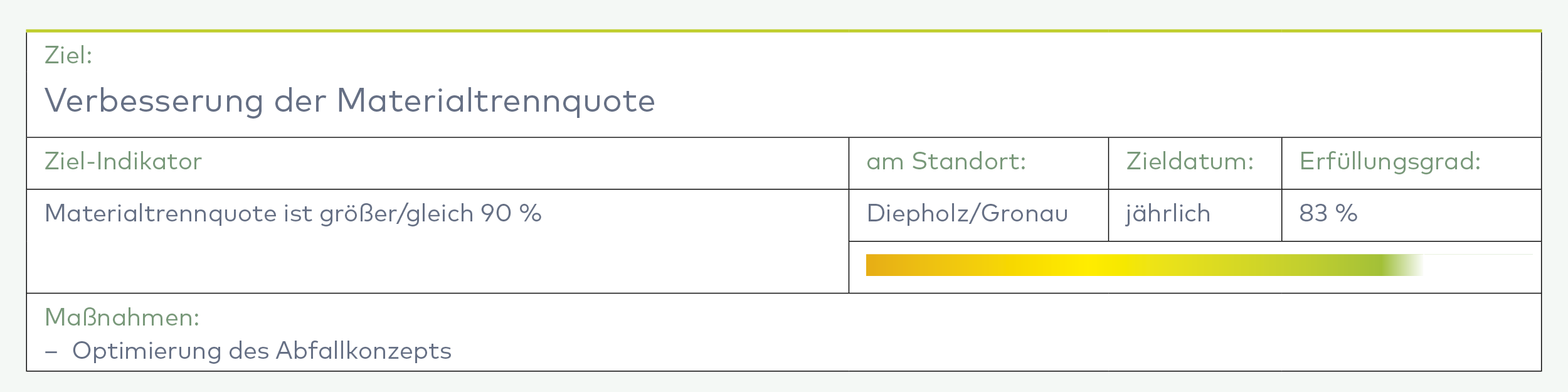1568x392 pixels.
Task: Select the "Diepholz/Gronau" location cell
Action: click(967, 214)
